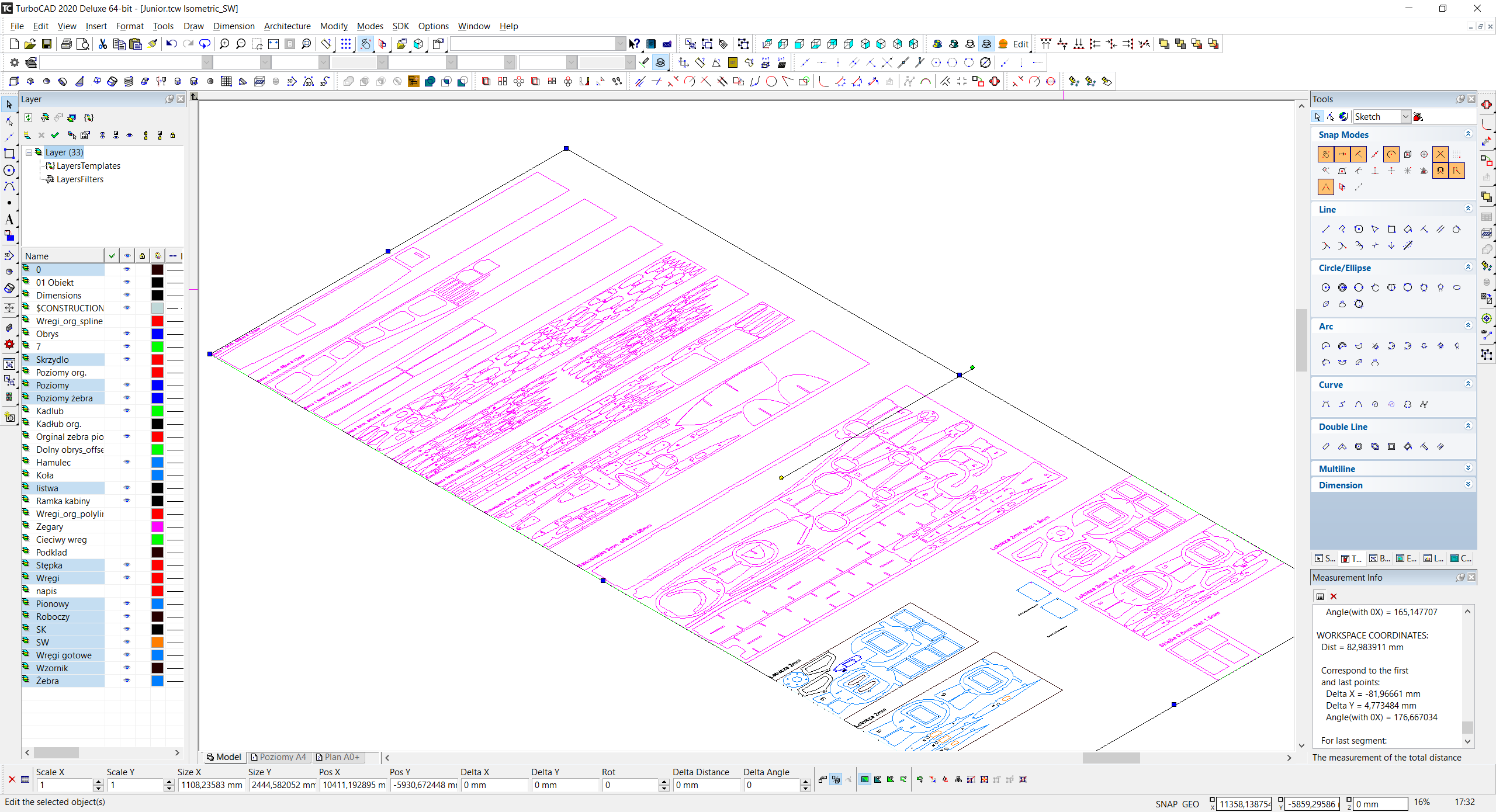Open the Architecture menu
The image size is (1496, 812).
pos(287,26)
